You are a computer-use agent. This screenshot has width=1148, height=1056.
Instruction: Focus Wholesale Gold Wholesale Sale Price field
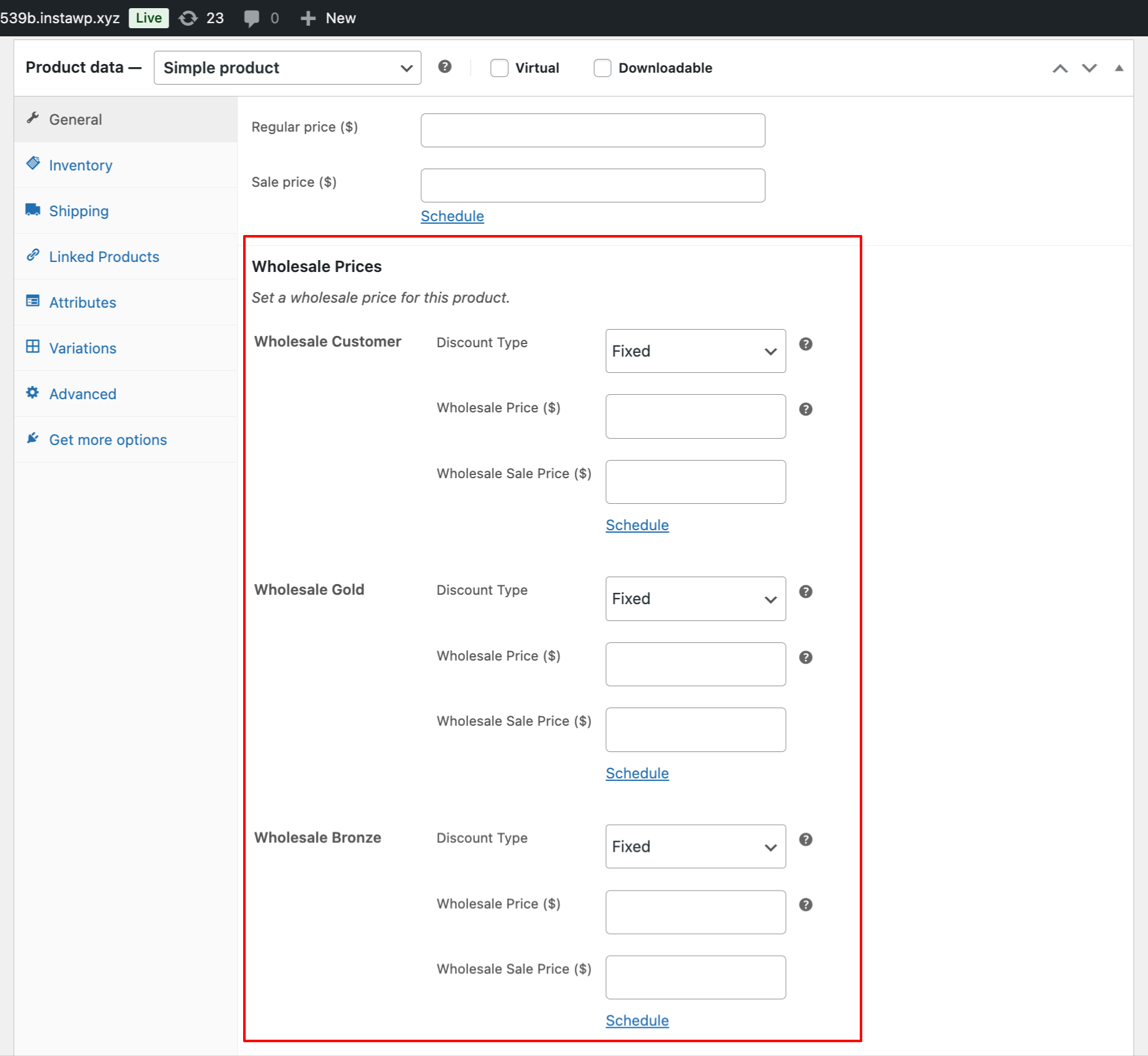pyautogui.click(x=696, y=729)
